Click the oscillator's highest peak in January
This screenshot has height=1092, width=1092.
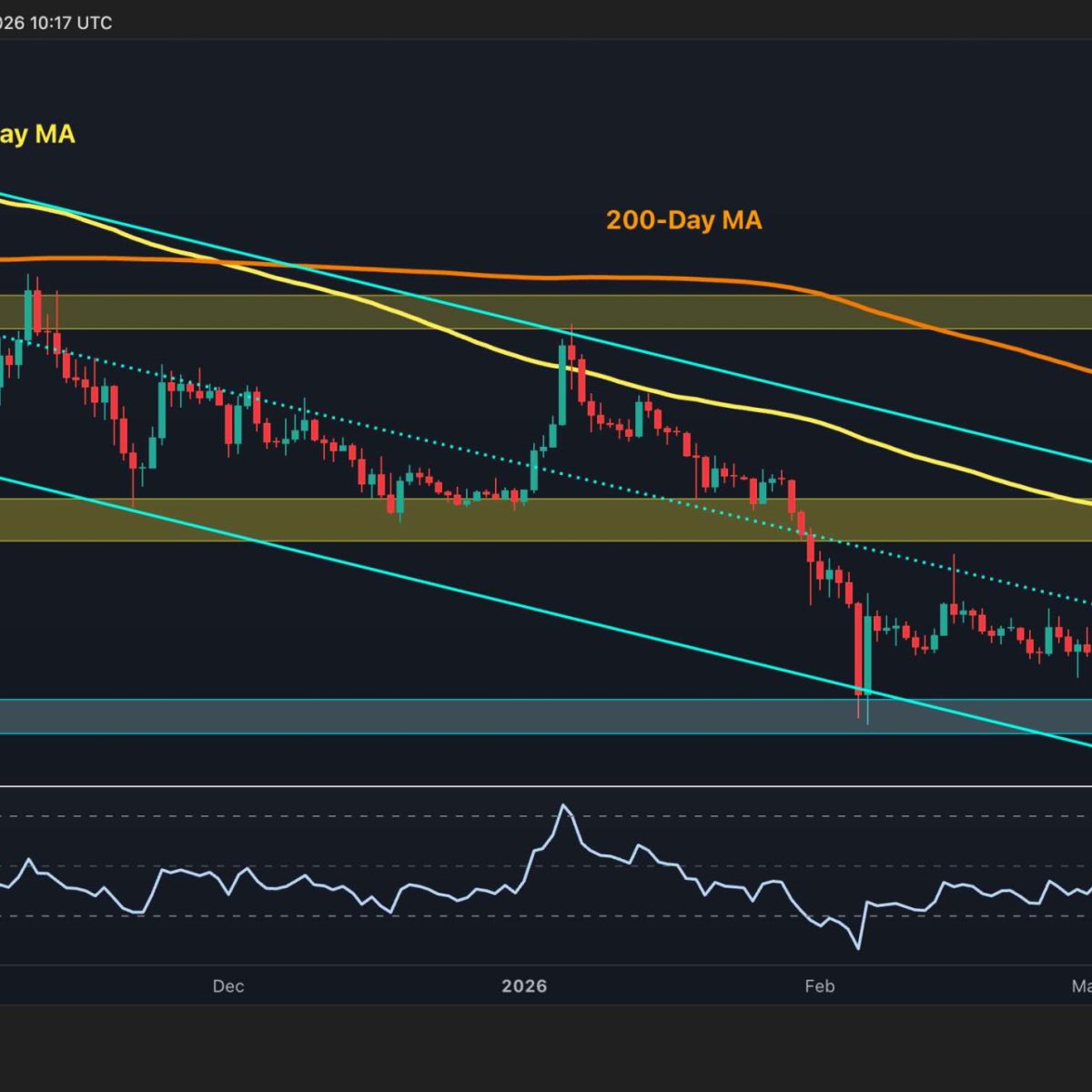[x=564, y=805]
